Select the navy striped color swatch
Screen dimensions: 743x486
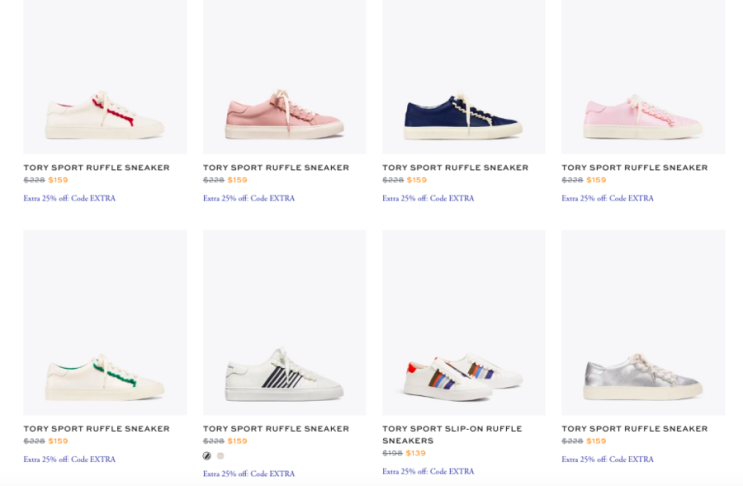[207, 456]
